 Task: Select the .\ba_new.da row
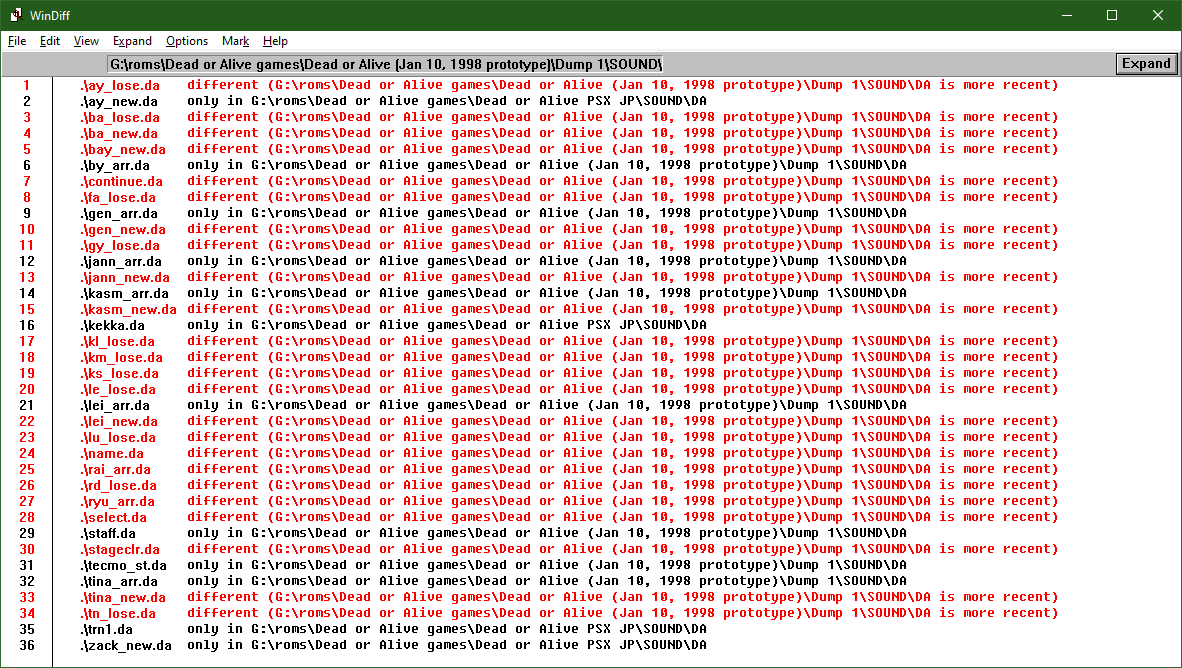569,133
